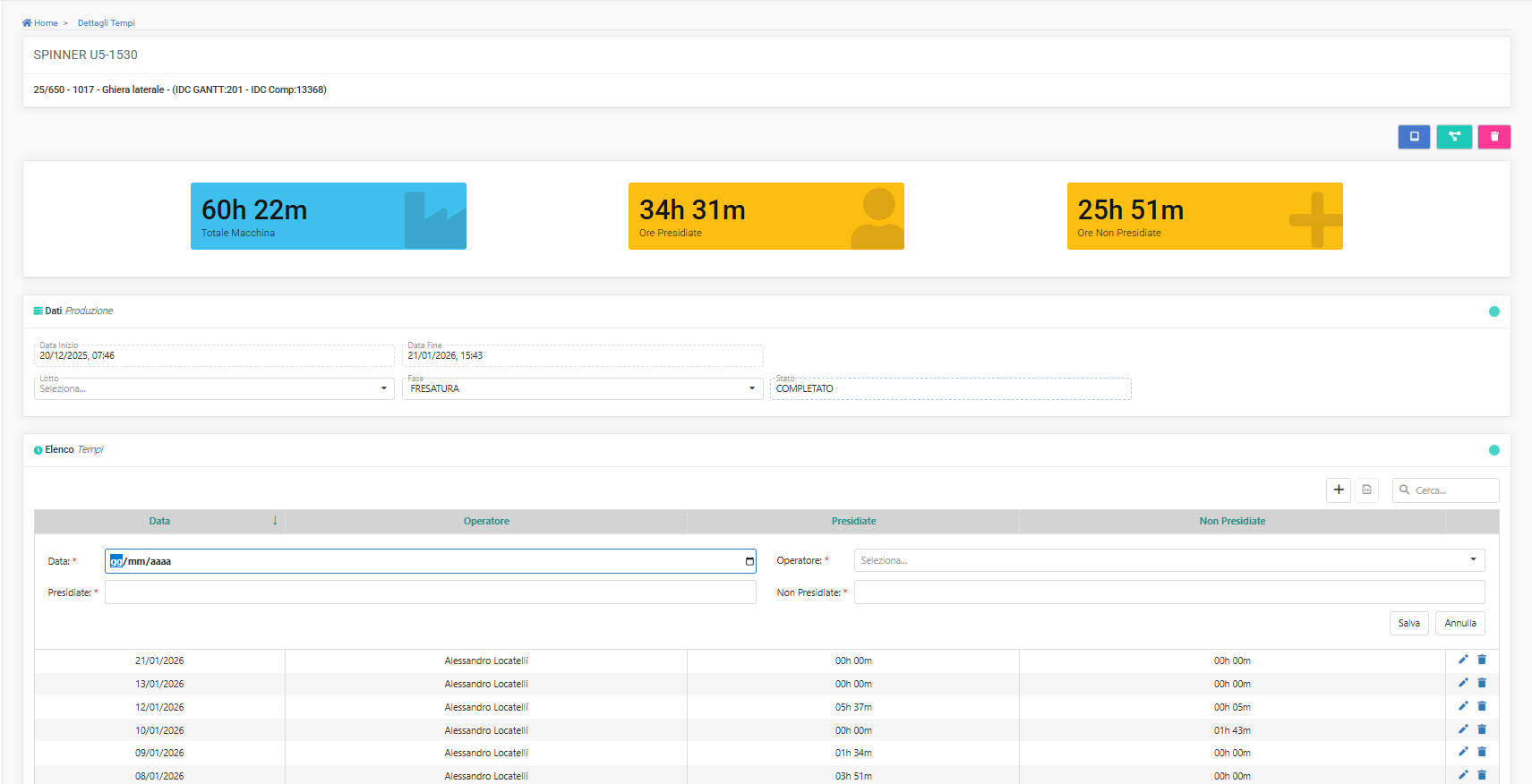Click the pink trash delete button
This screenshot has height=784, width=1532.
[x=1493, y=137]
